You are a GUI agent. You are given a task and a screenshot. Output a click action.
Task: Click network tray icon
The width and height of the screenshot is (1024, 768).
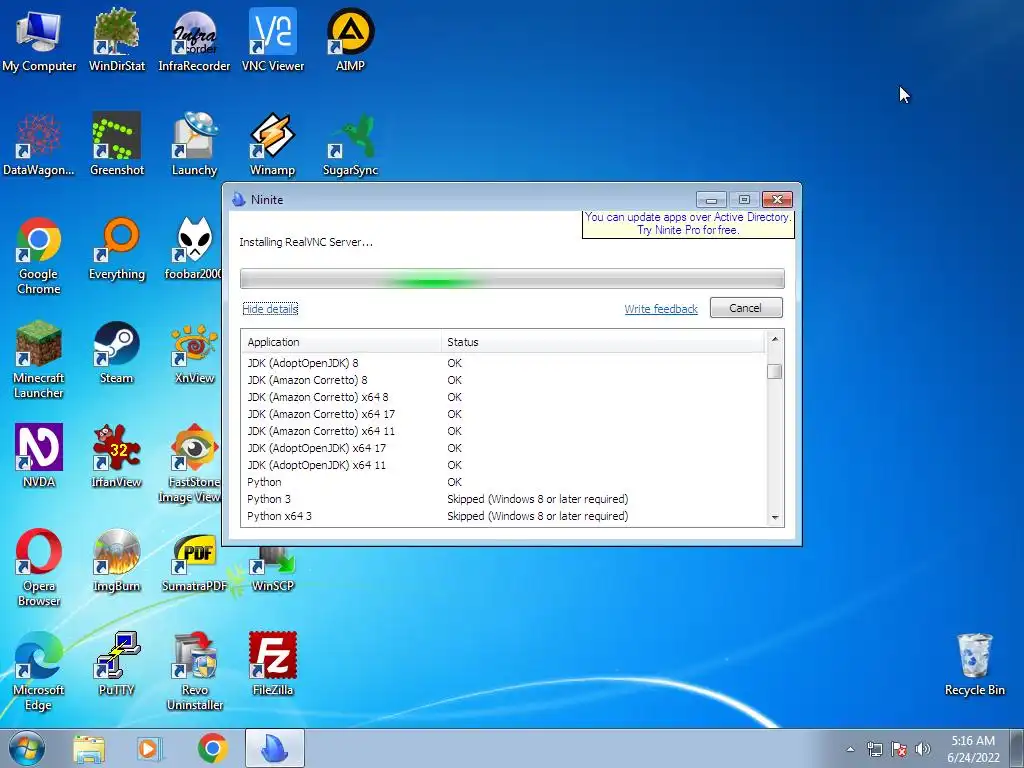tap(874, 749)
